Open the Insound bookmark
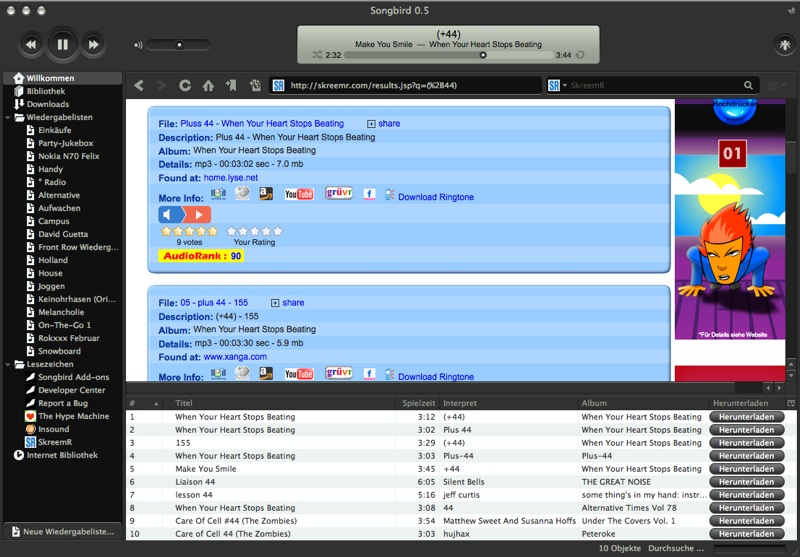800x557 pixels. point(53,429)
